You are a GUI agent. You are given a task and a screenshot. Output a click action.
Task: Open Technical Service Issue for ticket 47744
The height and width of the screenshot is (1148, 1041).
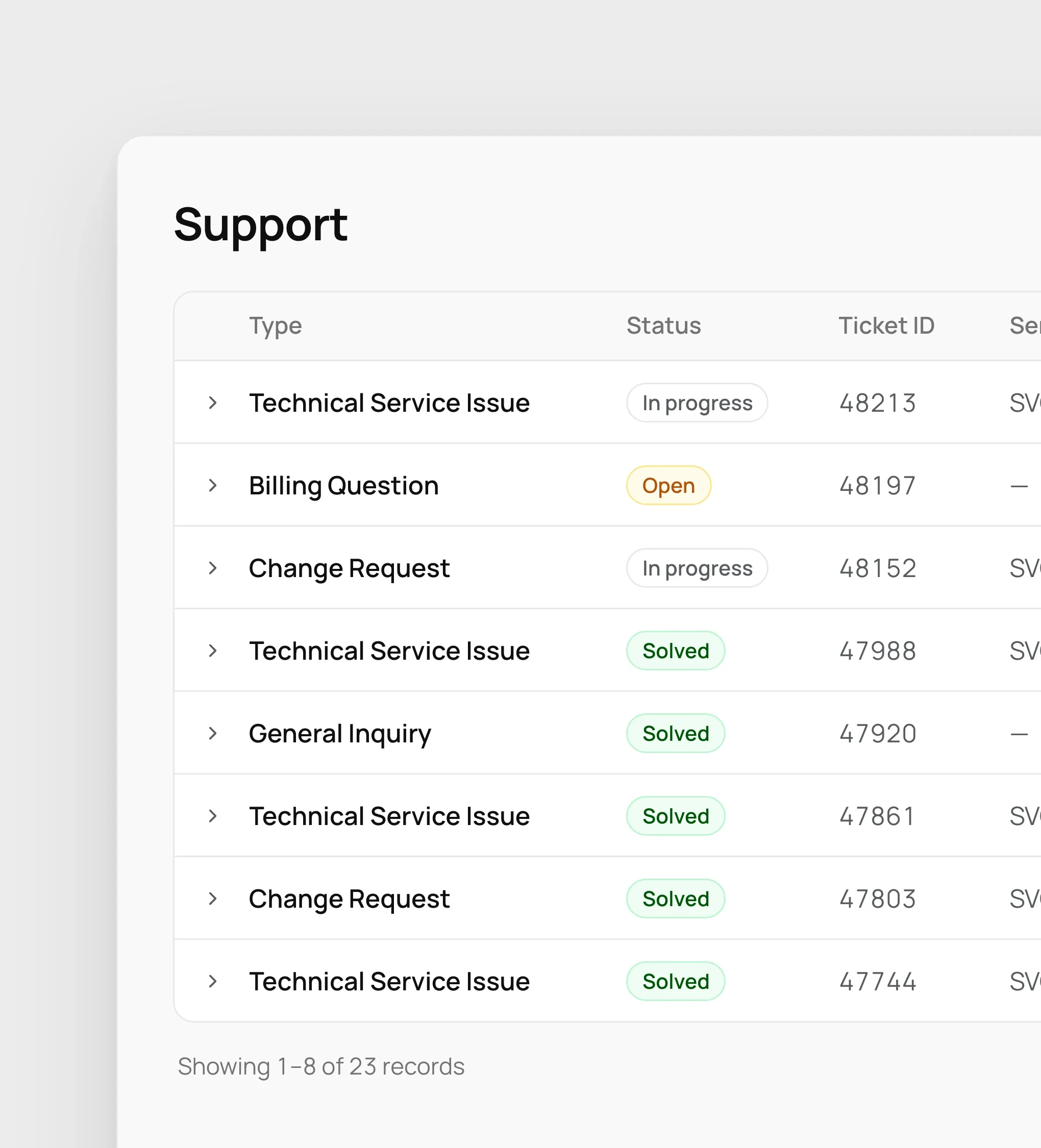[x=389, y=981]
